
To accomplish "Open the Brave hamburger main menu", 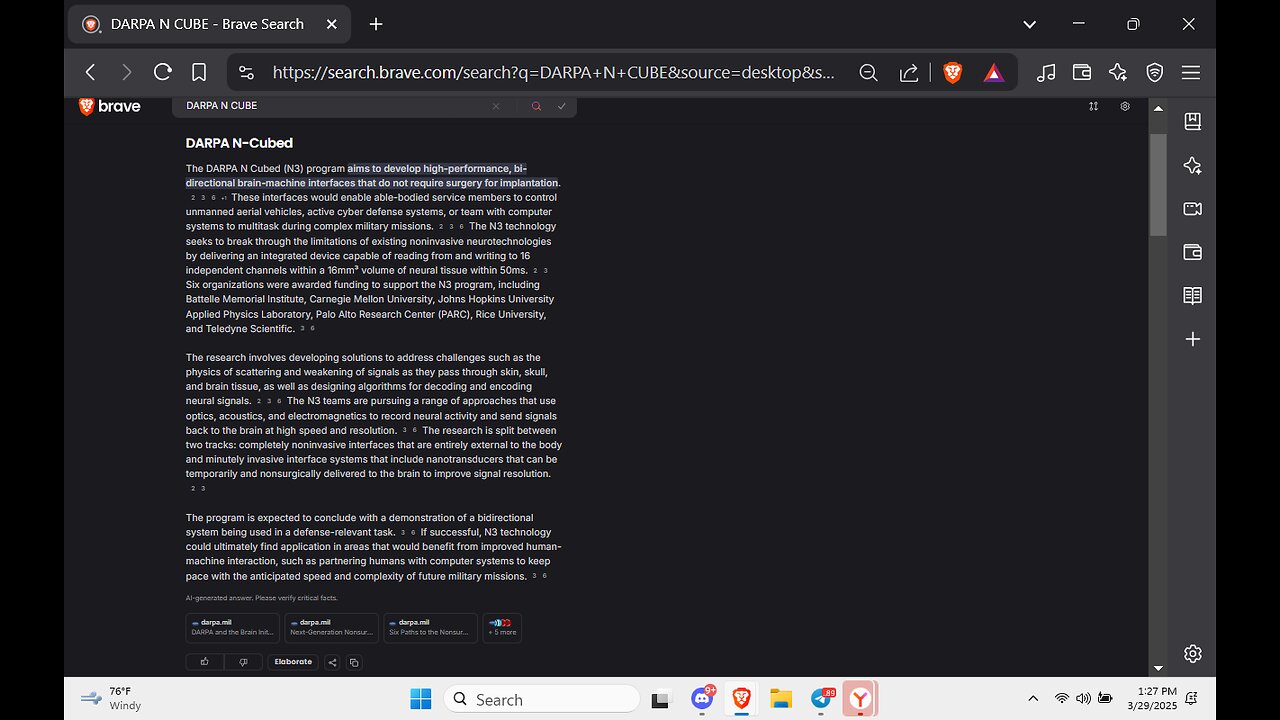I will pyautogui.click(x=1191, y=72).
